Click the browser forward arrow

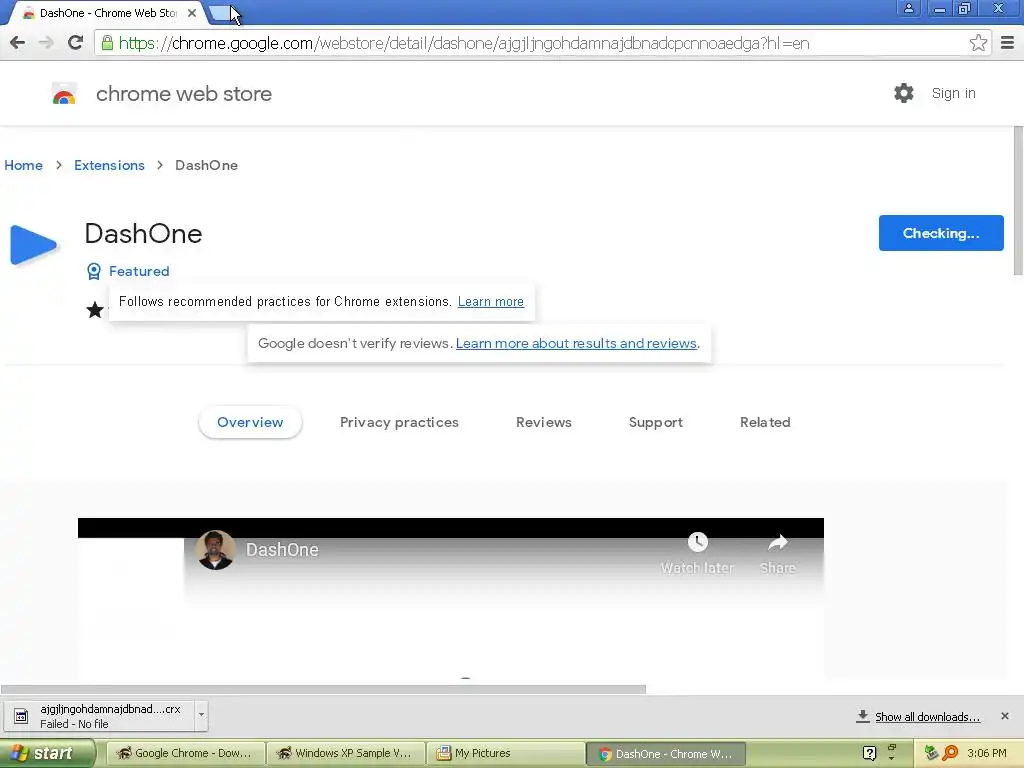click(46, 43)
